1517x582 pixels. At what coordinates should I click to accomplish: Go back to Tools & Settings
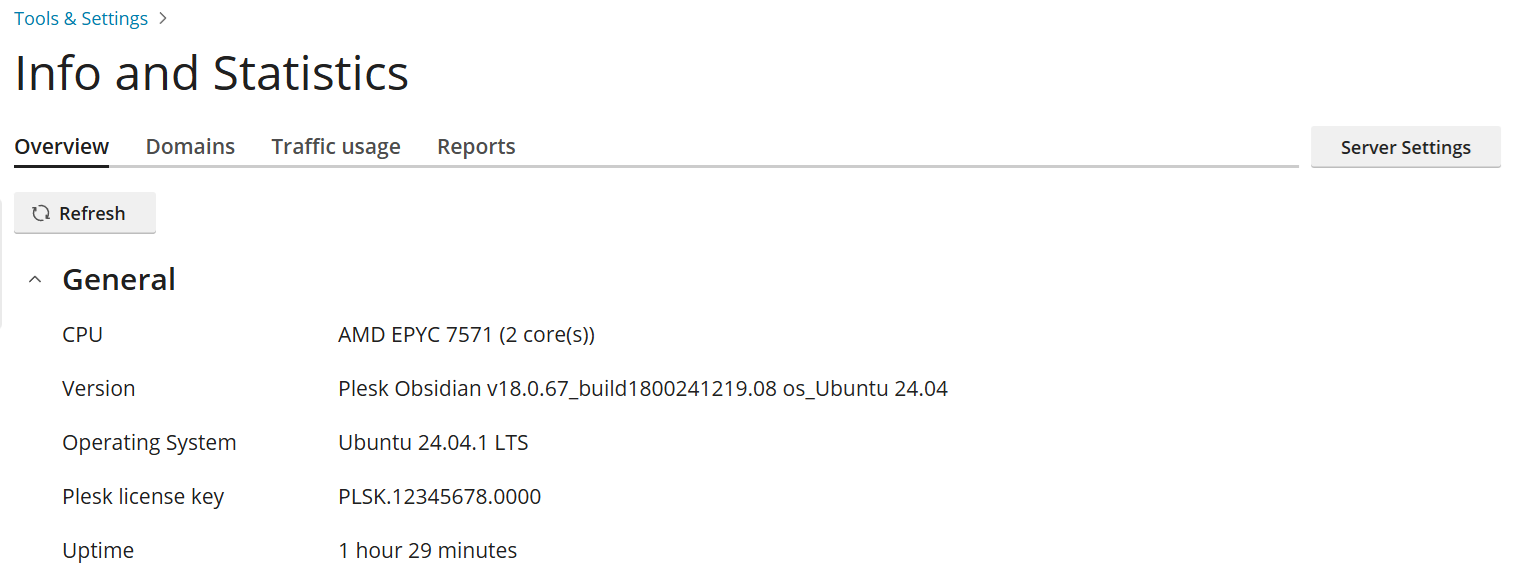click(x=81, y=19)
